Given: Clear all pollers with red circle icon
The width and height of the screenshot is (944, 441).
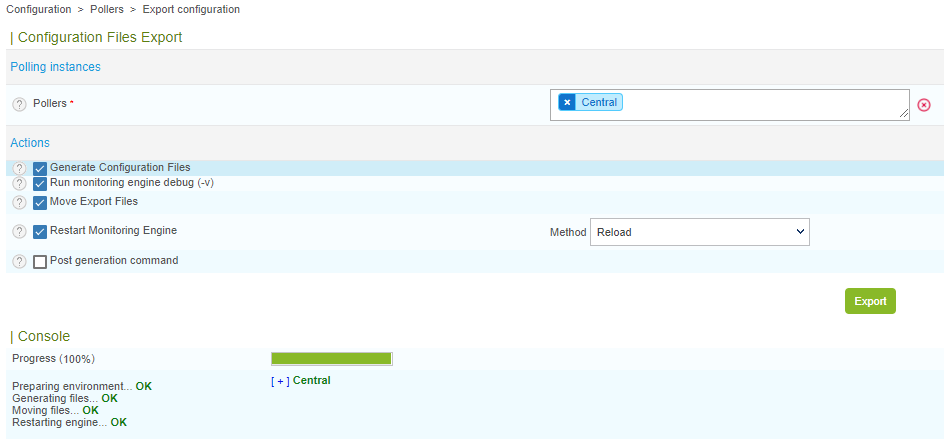Looking at the screenshot, I should [924, 105].
